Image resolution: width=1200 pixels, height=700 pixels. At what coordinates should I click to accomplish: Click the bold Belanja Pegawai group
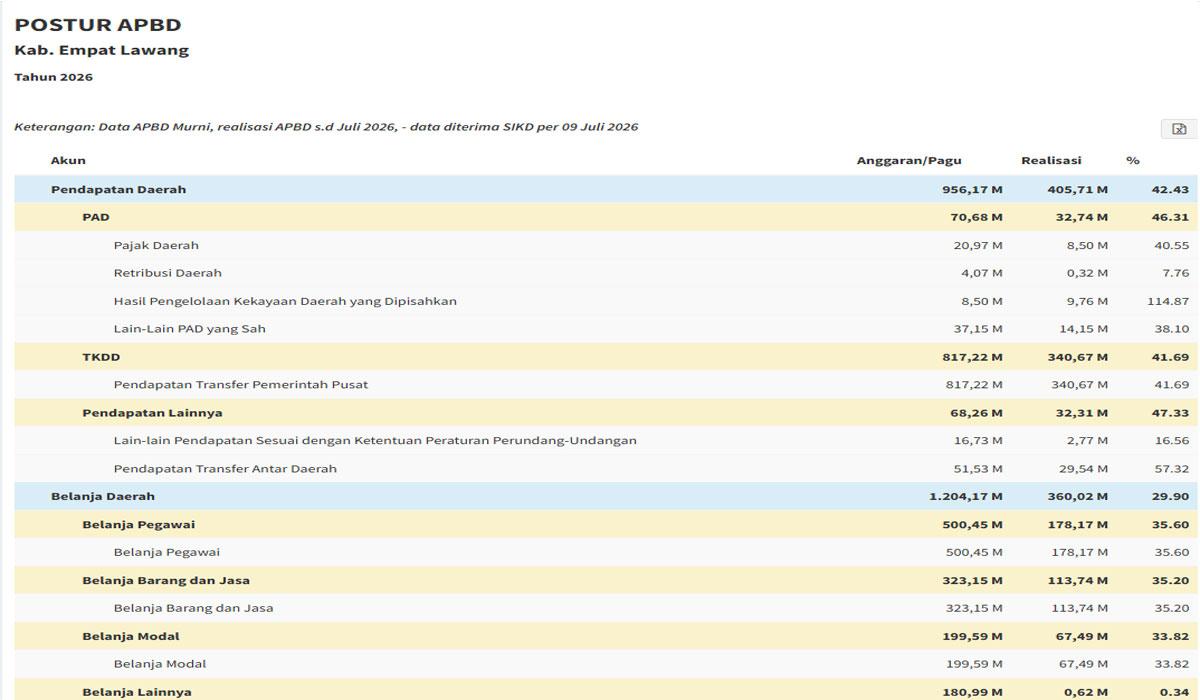tap(606, 525)
